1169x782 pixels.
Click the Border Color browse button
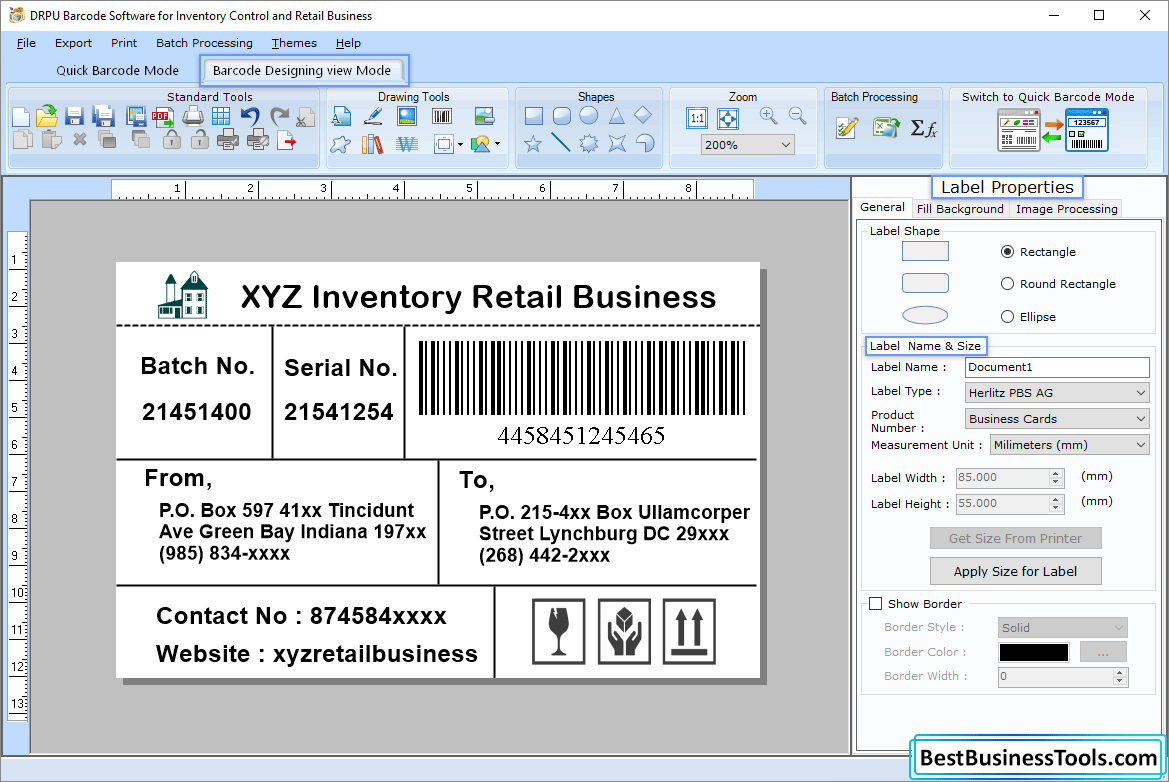(1103, 652)
